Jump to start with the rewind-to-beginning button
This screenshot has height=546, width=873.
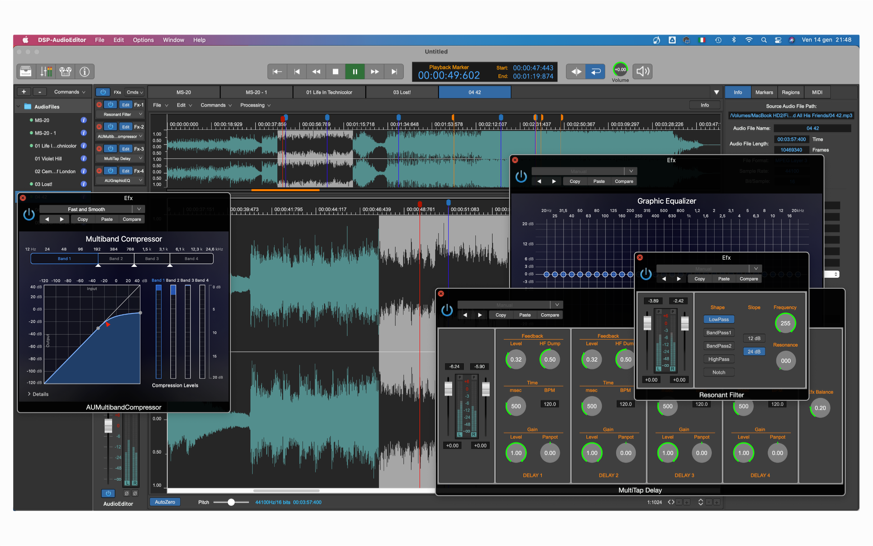(x=277, y=72)
